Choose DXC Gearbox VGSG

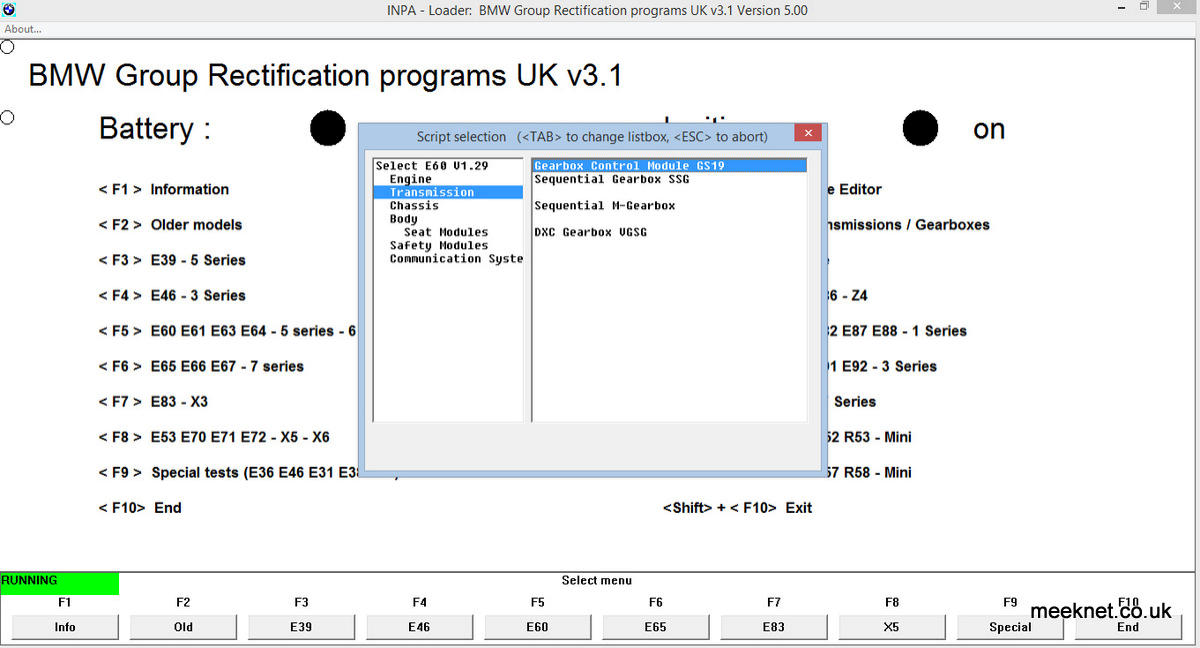coord(590,232)
